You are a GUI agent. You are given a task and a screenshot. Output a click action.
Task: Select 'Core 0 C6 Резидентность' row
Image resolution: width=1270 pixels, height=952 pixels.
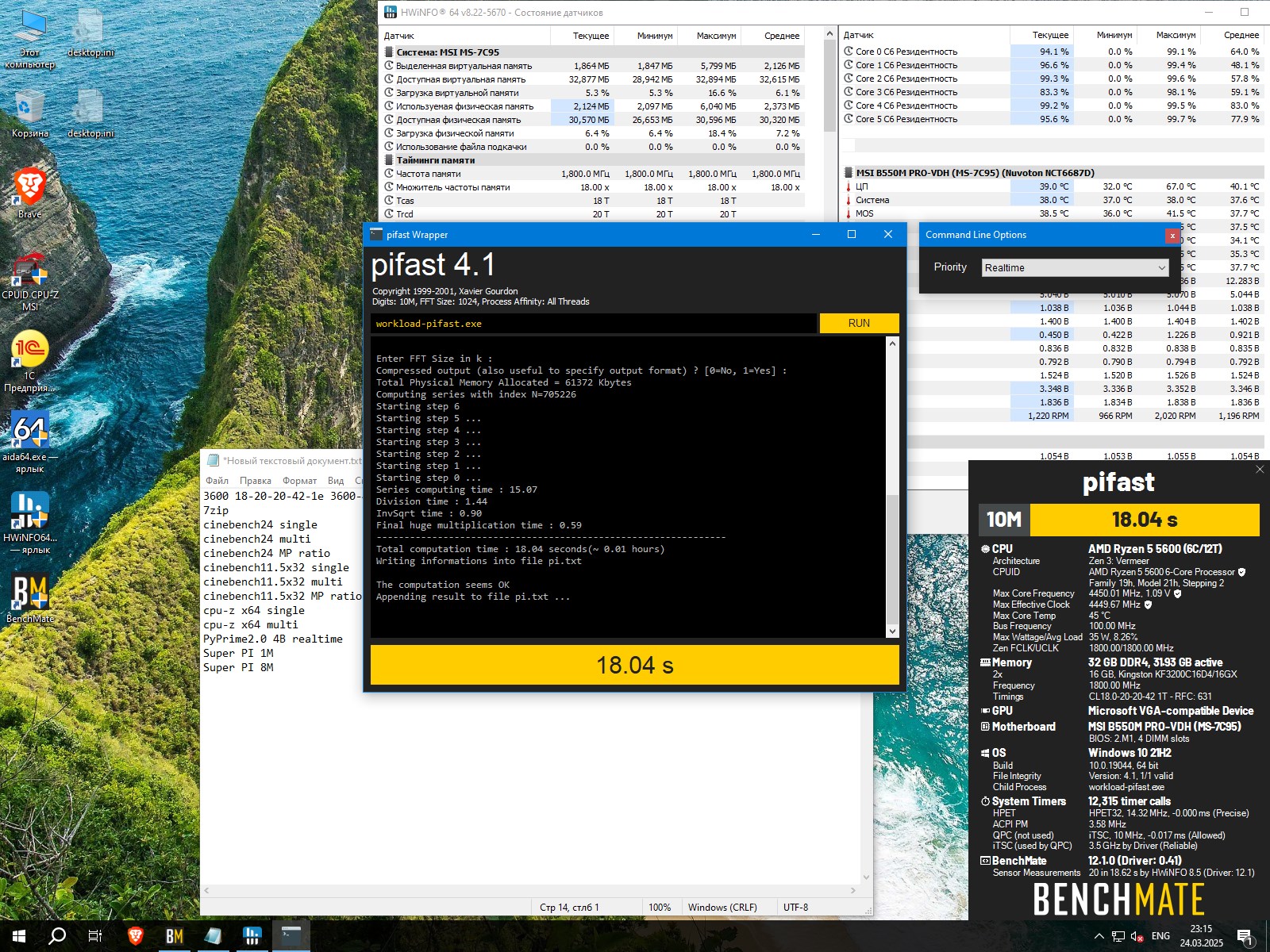click(1053, 52)
